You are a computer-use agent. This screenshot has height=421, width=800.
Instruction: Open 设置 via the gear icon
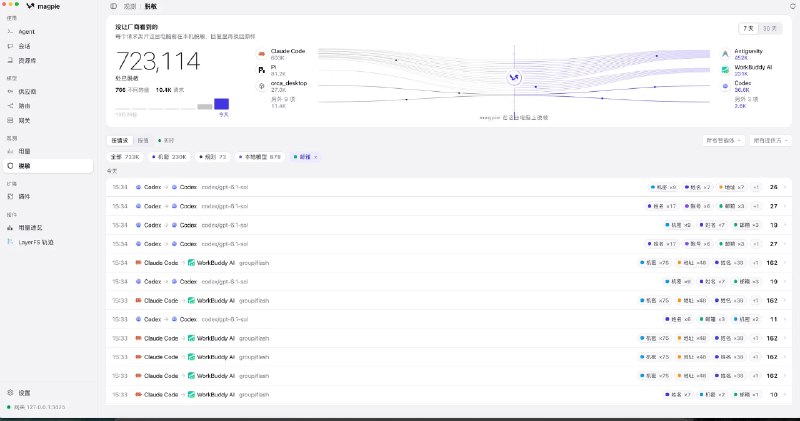(x=10, y=393)
